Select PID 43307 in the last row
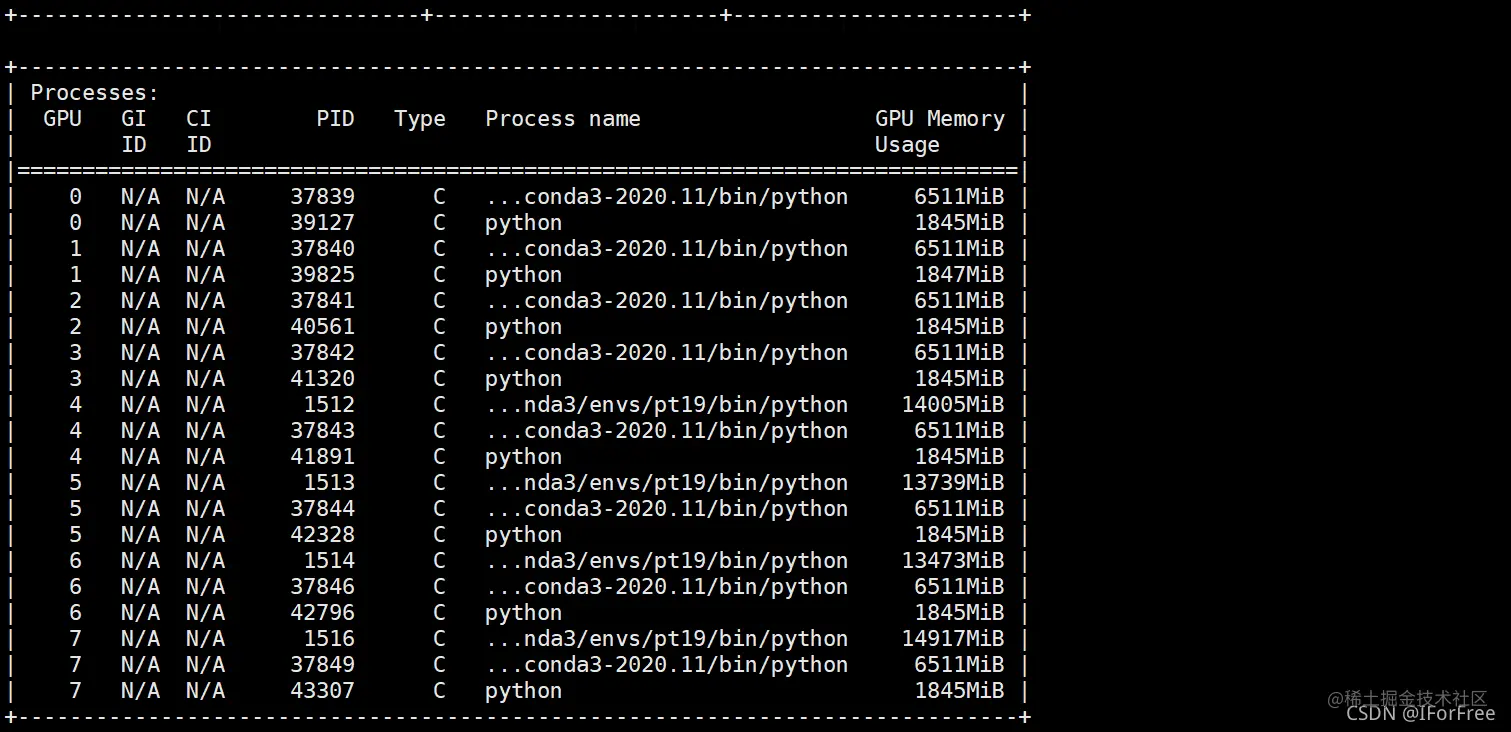The image size is (1511, 732). [x=322, y=691]
